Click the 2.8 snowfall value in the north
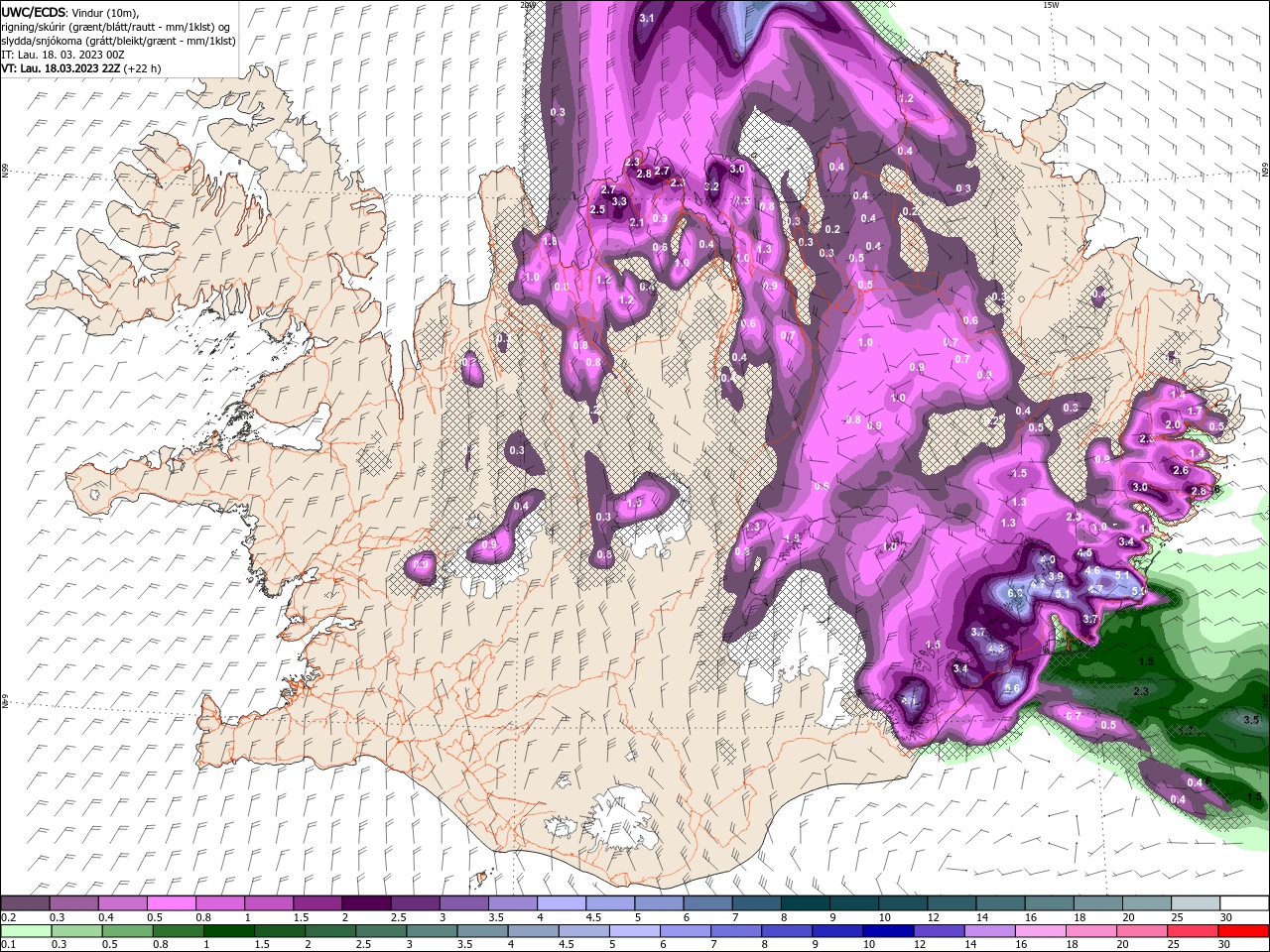The height and width of the screenshot is (952, 1270). click(x=644, y=175)
